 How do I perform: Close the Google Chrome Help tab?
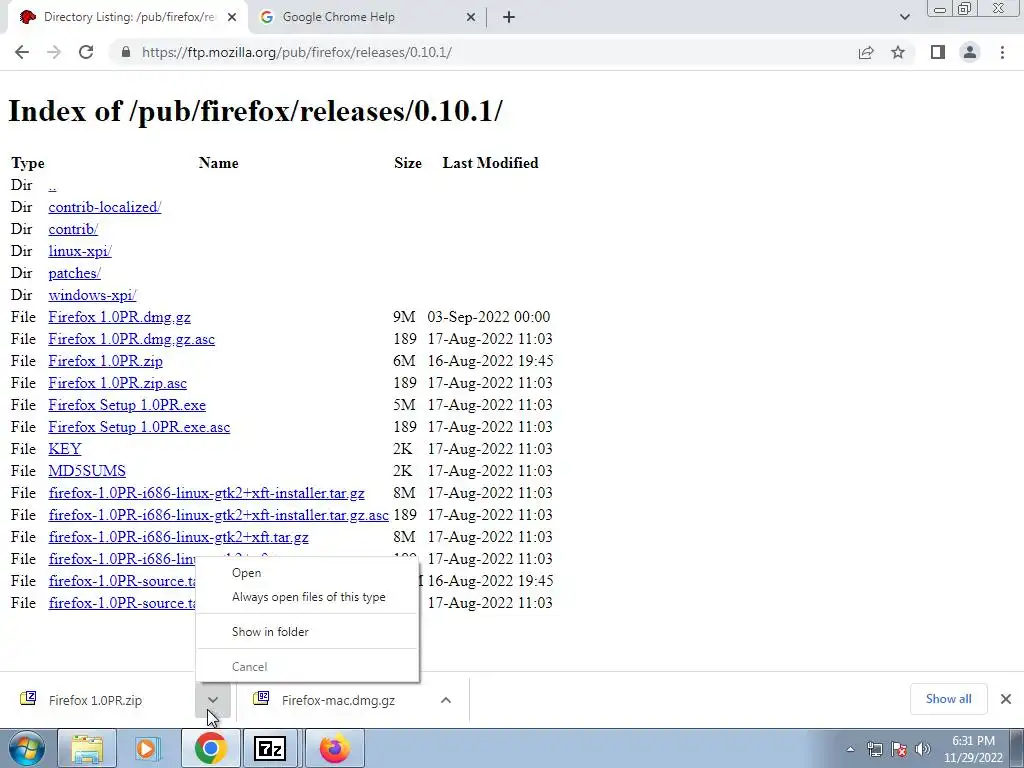click(x=471, y=18)
